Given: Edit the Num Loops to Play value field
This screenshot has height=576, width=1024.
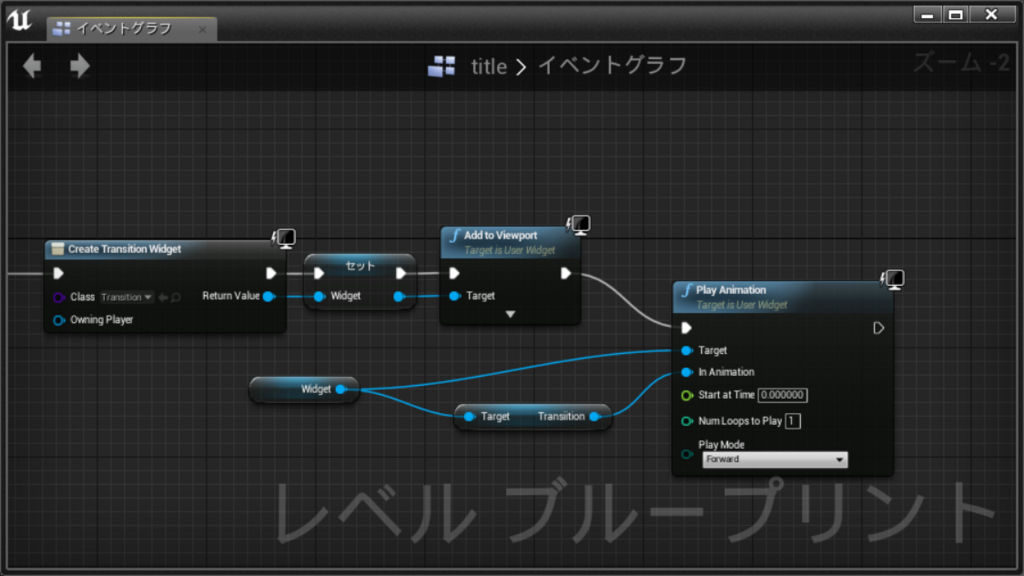Looking at the screenshot, I should [792, 421].
